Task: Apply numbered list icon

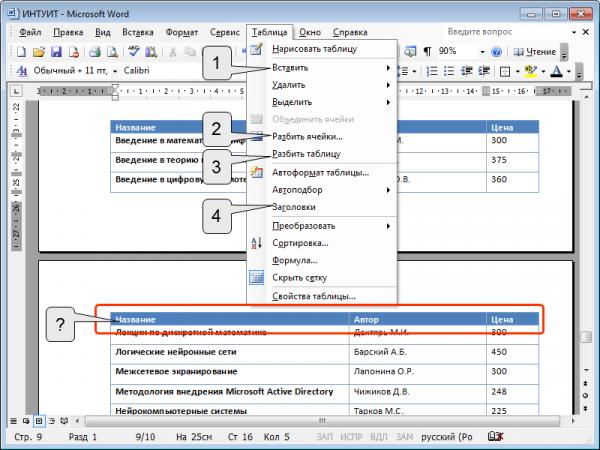Action: (432, 71)
